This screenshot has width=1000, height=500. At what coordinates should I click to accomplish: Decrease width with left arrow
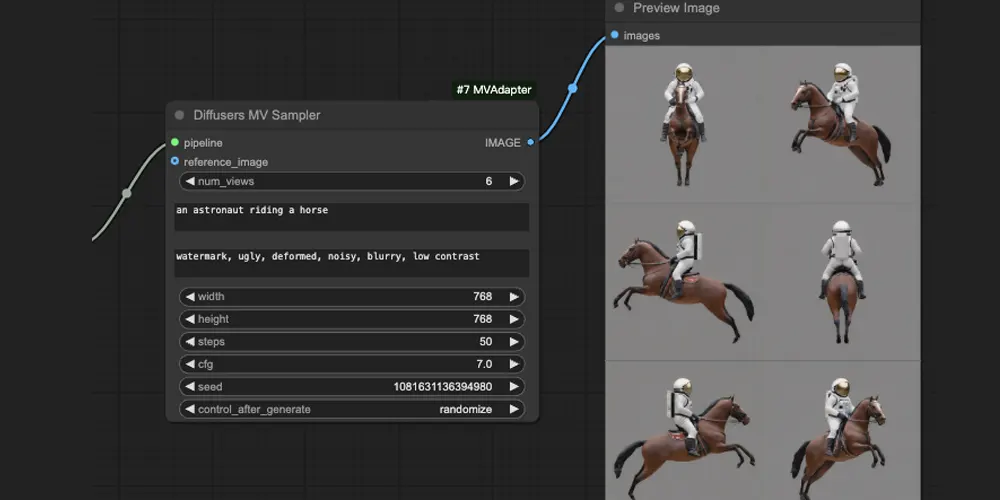pyautogui.click(x=189, y=297)
